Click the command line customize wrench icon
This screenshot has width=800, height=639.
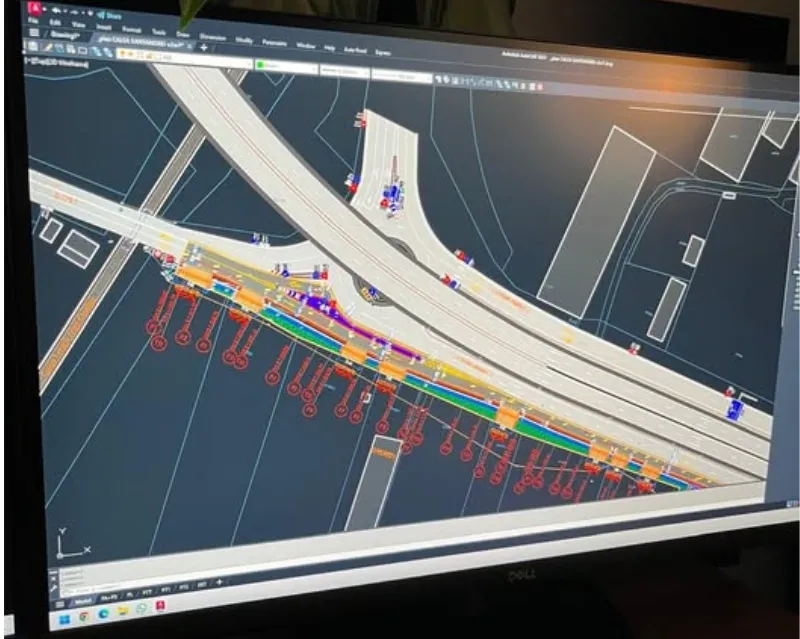click(x=54, y=587)
